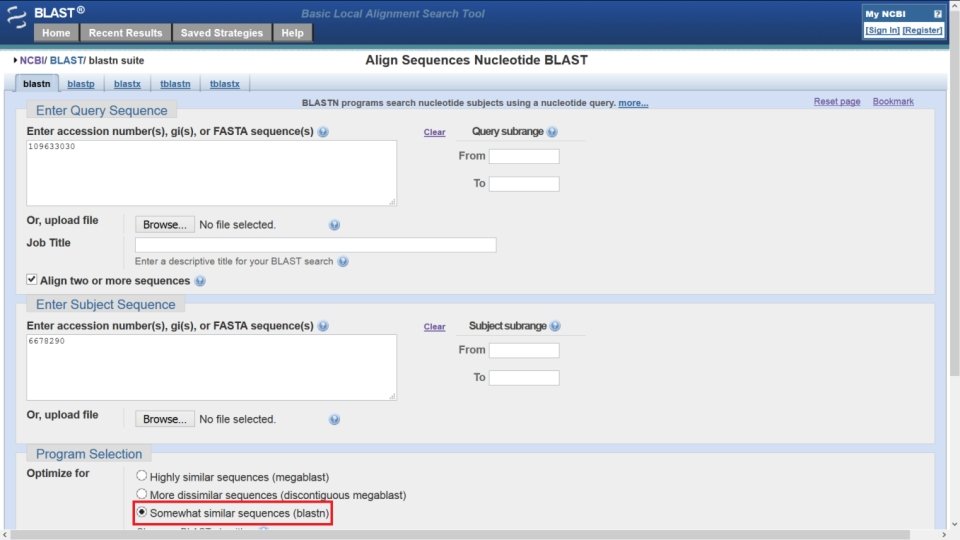Clear the subject sequence
This screenshot has width=960, height=540.
435,327
